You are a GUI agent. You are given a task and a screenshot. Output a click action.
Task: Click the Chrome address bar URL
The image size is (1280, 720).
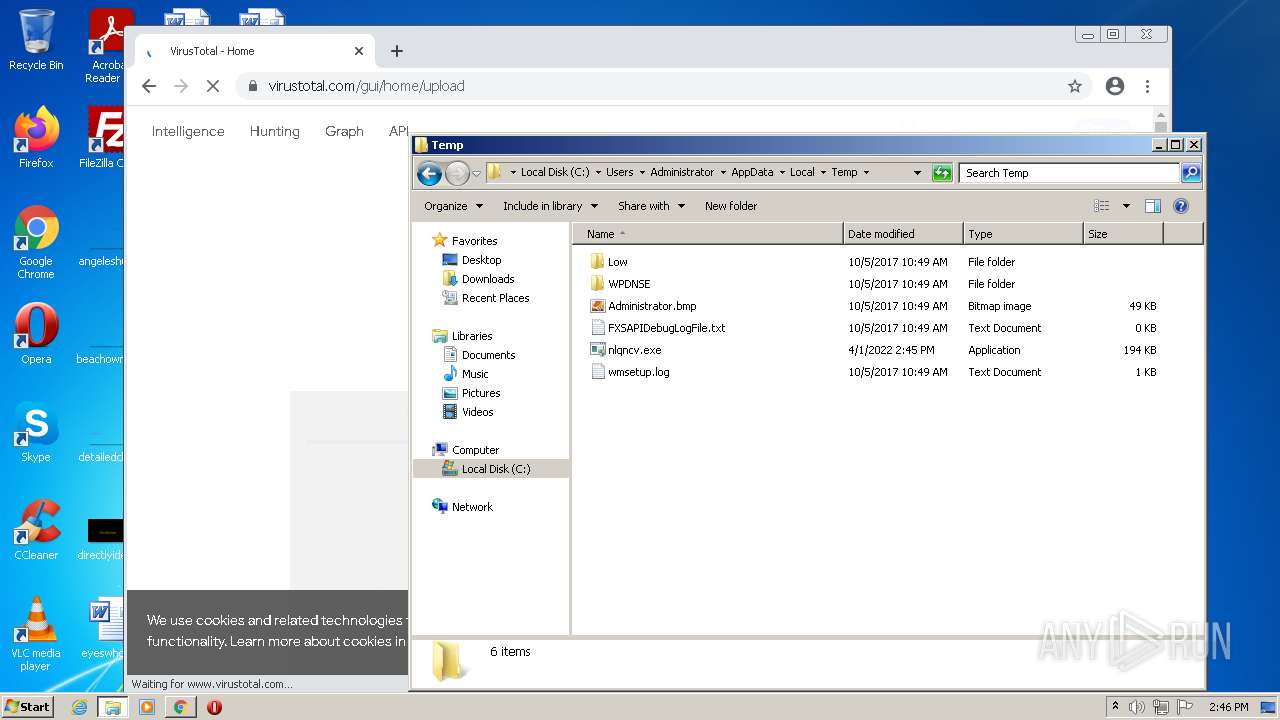[x=366, y=86]
